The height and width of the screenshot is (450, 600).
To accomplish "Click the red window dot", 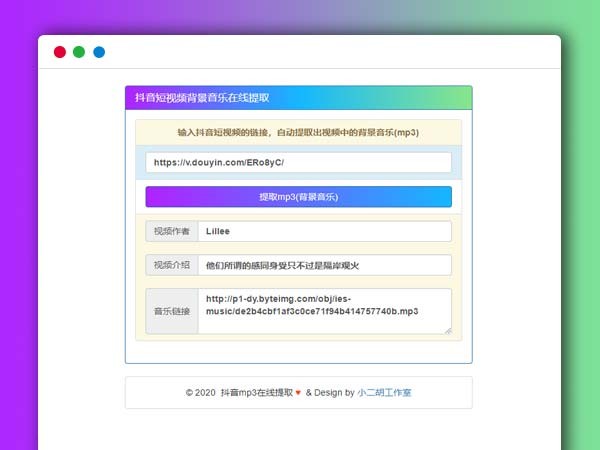I will coord(60,52).
